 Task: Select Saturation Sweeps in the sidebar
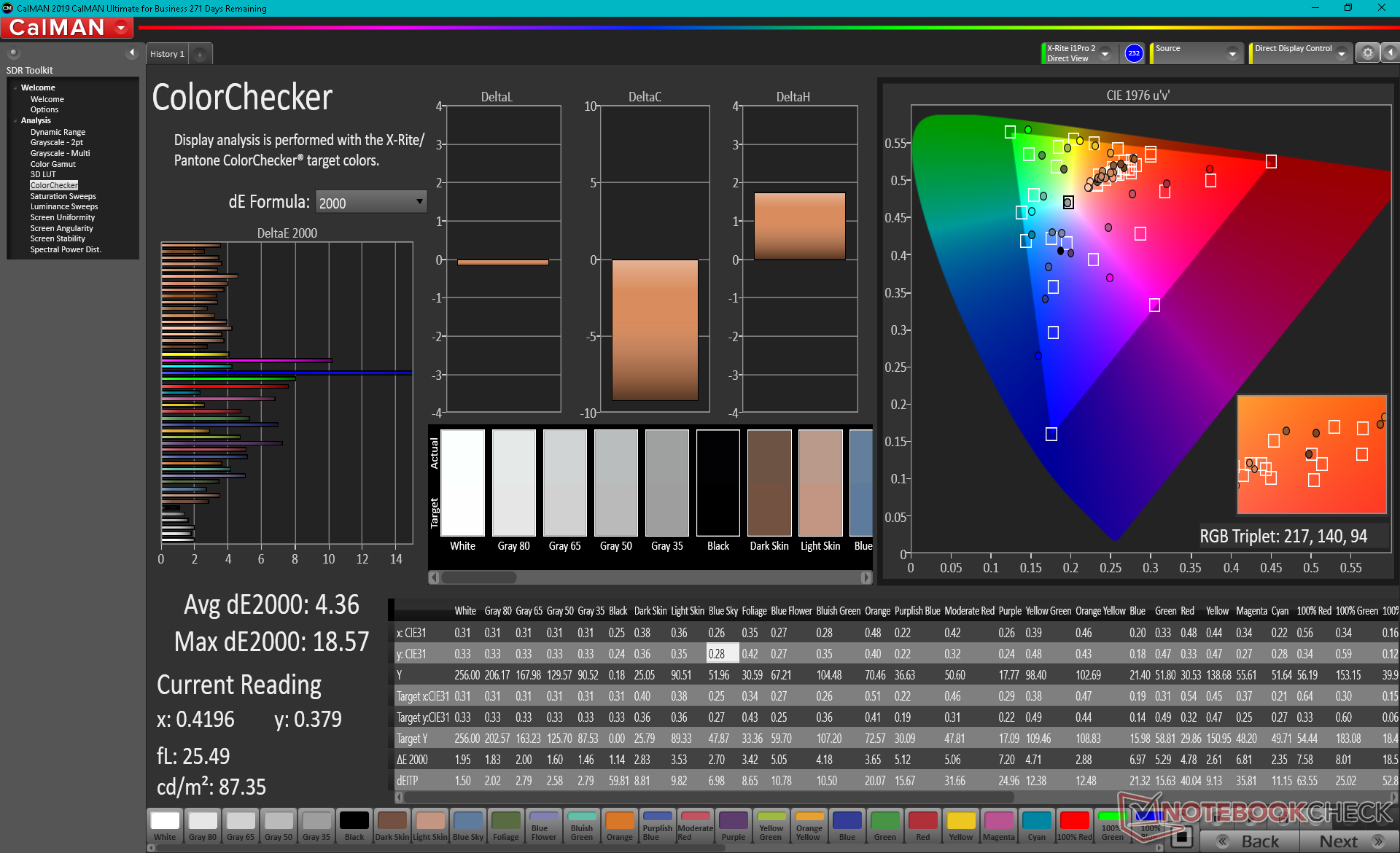tap(63, 196)
